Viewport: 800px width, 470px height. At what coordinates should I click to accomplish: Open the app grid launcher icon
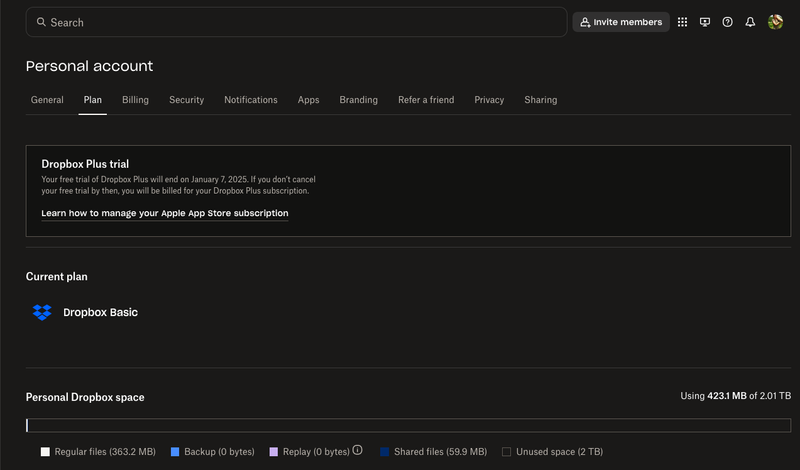point(682,22)
